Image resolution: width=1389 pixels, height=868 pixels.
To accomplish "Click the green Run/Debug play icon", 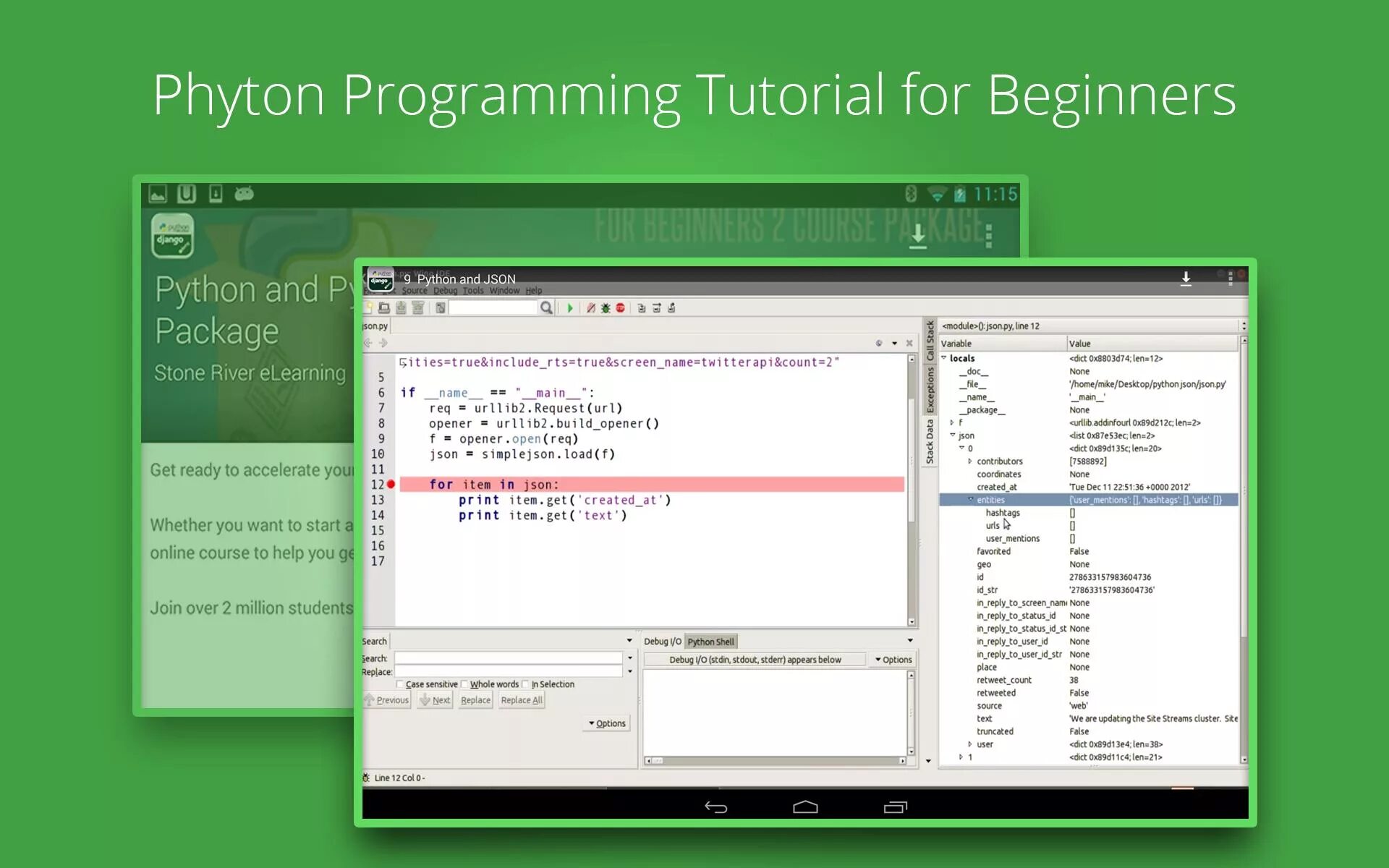I will (x=570, y=308).
